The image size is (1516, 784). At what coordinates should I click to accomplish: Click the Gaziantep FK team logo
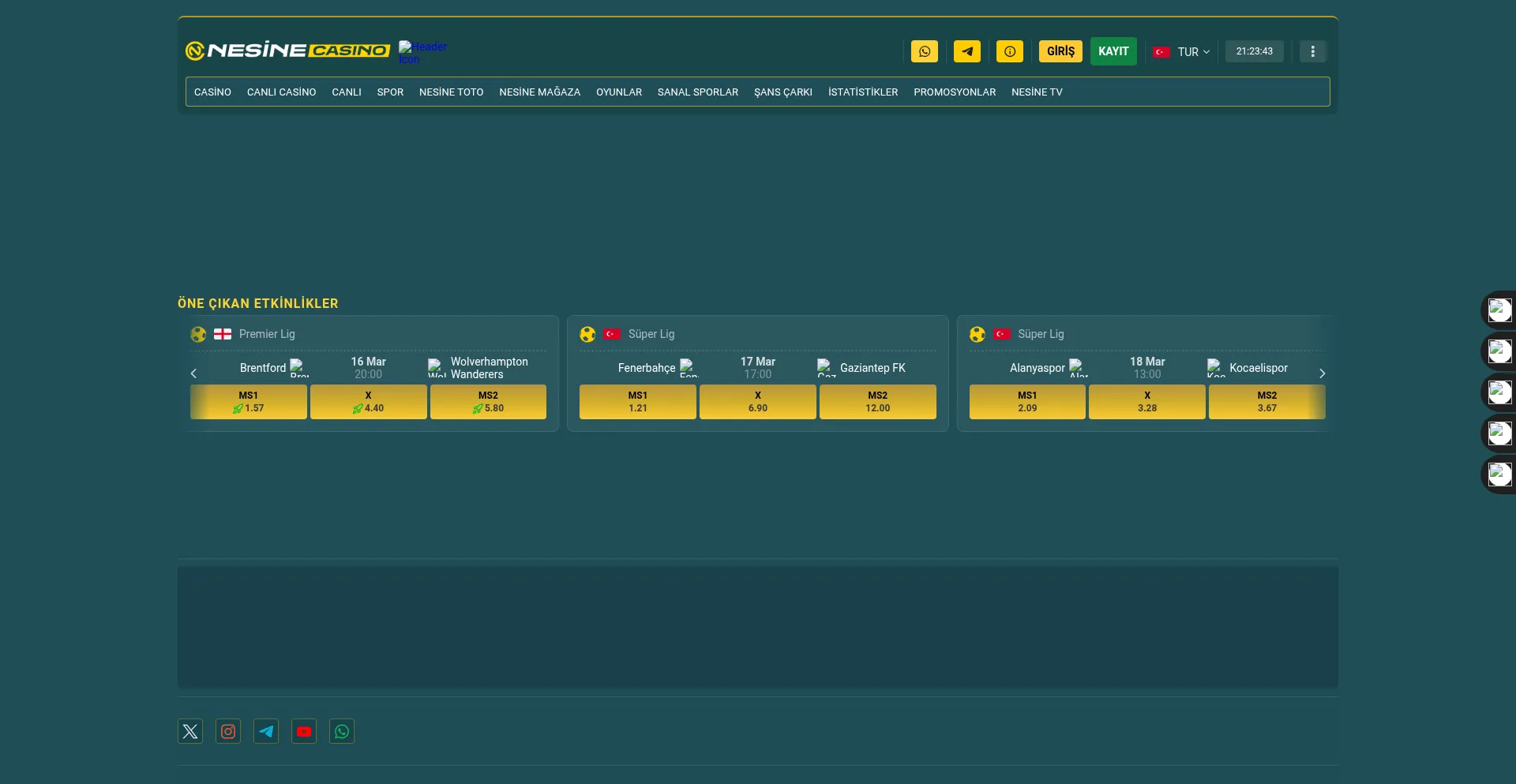(827, 367)
